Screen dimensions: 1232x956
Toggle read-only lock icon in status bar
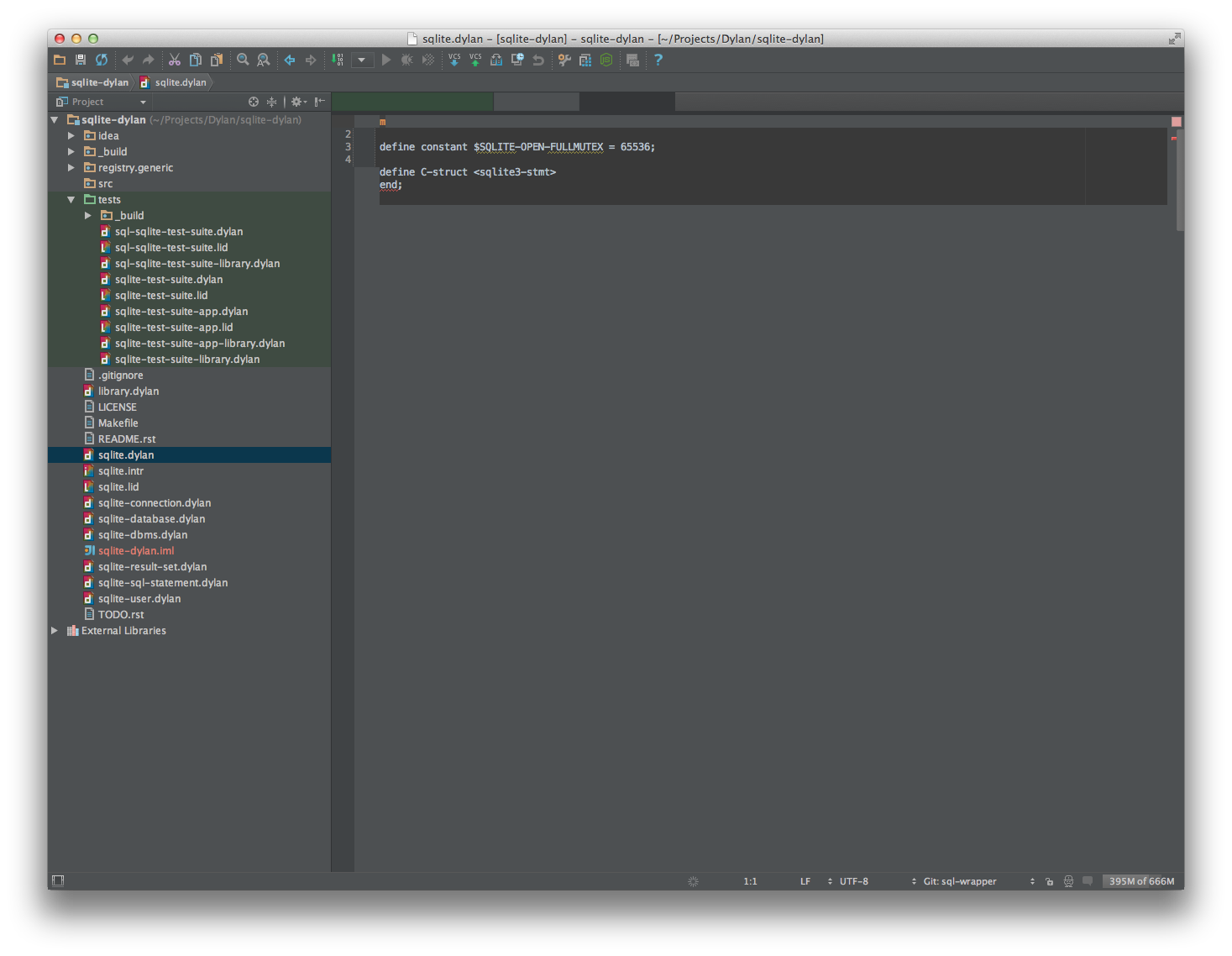(x=1049, y=881)
